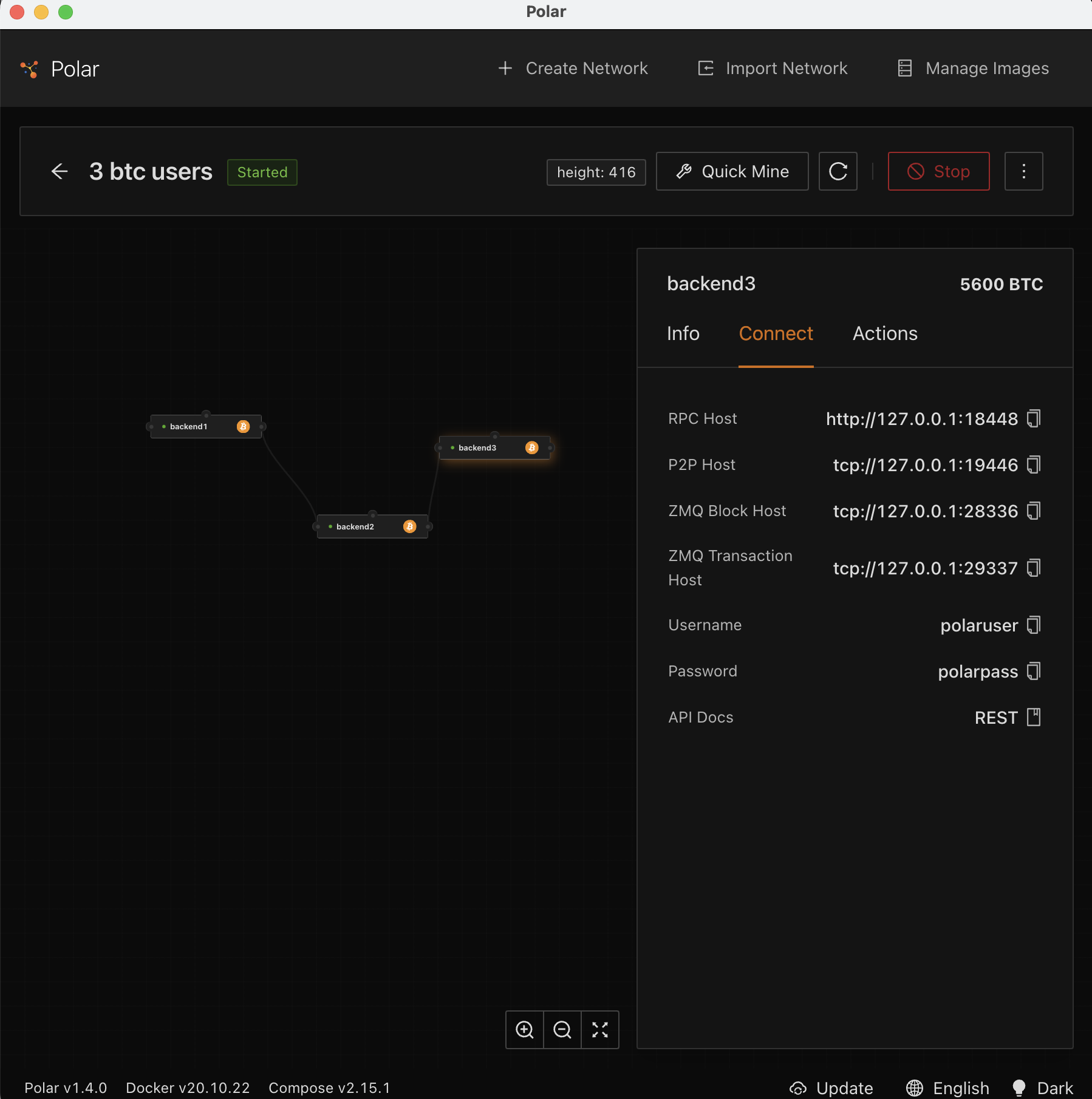The height and width of the screenshot is (1099, 1092).
Task: Stop the running network
Action: pos(939,171)
